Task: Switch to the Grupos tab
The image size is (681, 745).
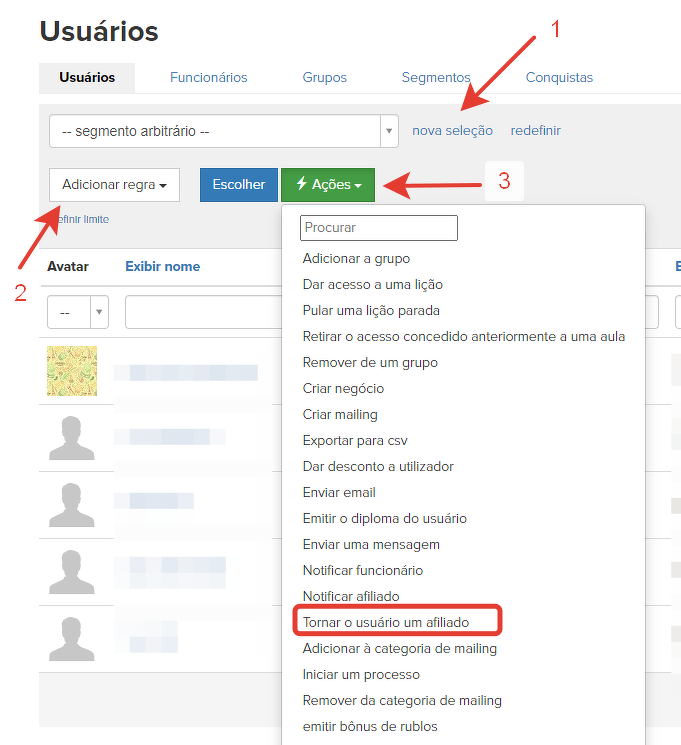Action: click(324, 77)
